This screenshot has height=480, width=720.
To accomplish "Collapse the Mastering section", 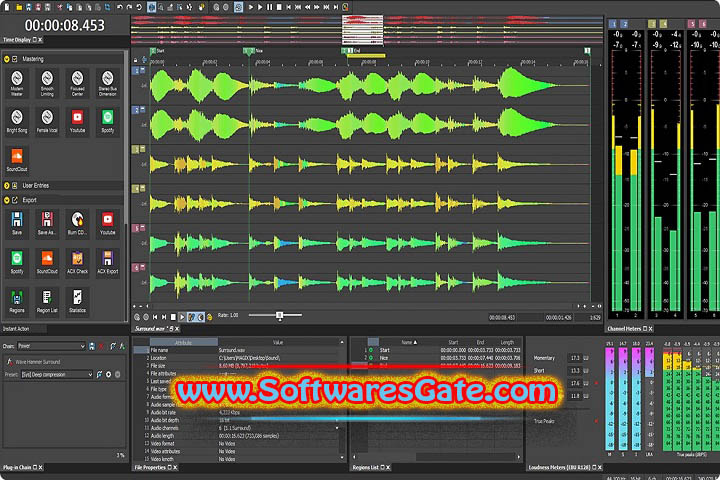I will pyautogui.click(x=6, y=59).
